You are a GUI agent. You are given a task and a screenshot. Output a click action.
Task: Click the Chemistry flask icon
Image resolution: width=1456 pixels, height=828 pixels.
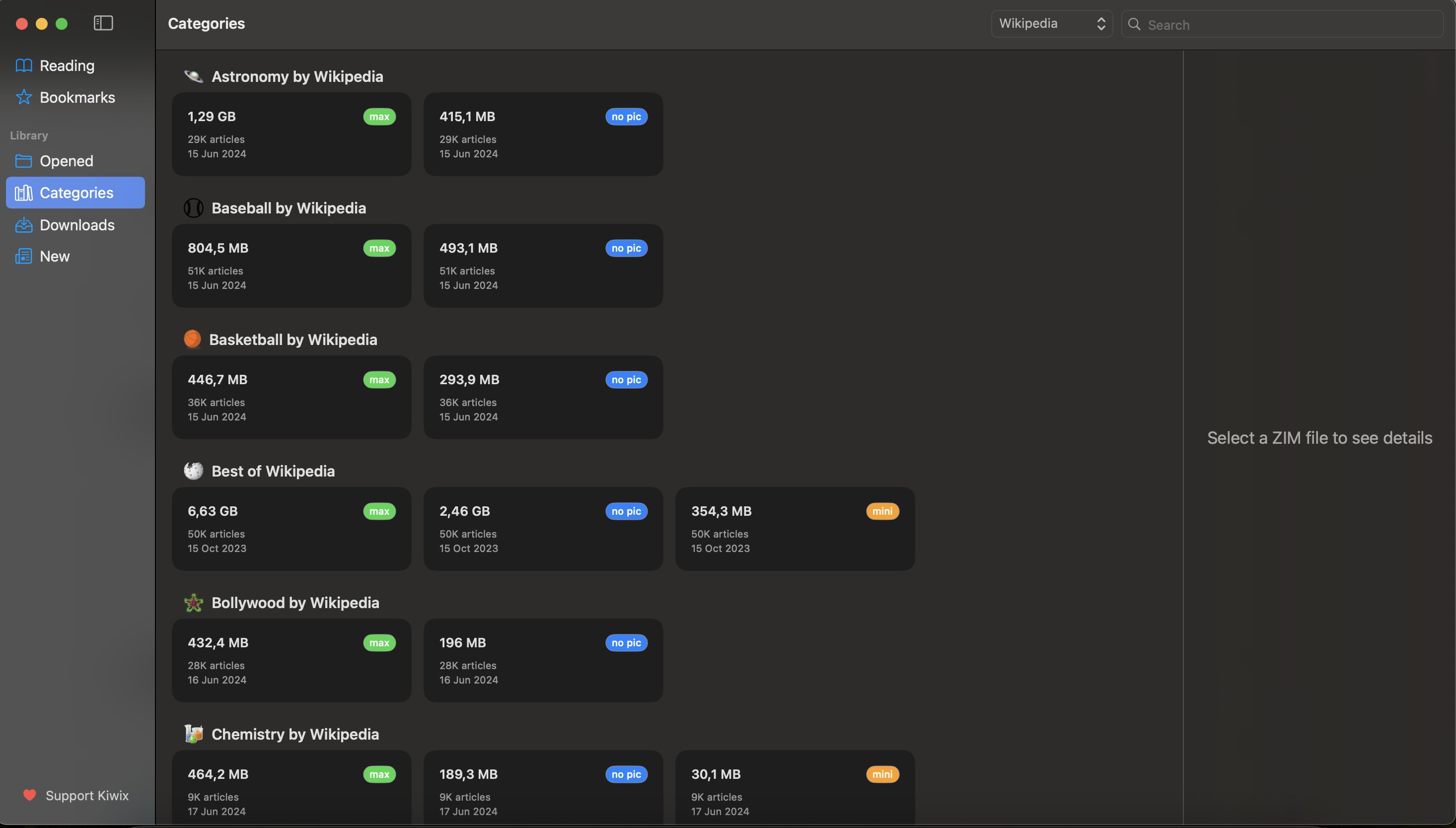point(193,734)
